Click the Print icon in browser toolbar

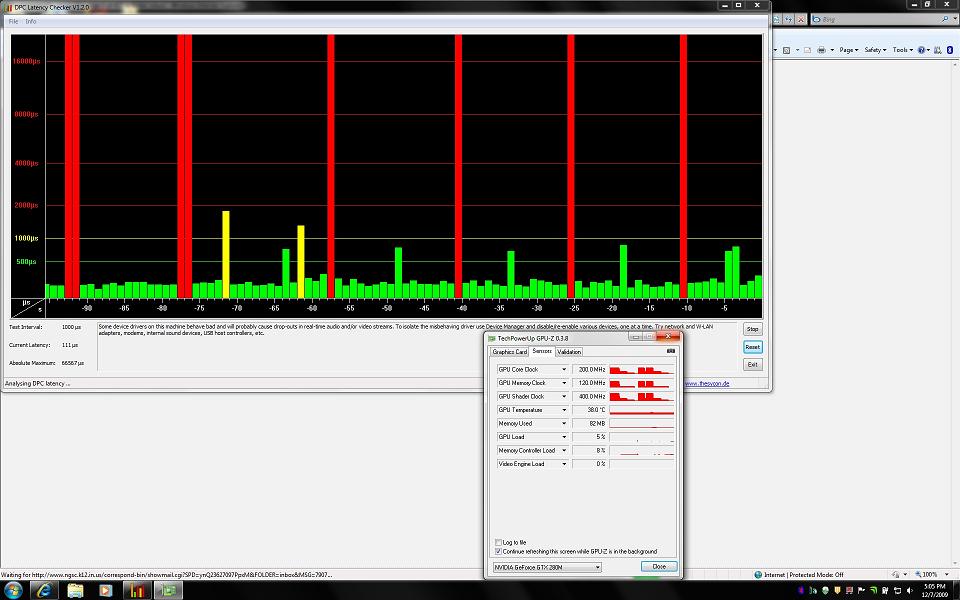(x=821, y=50)
